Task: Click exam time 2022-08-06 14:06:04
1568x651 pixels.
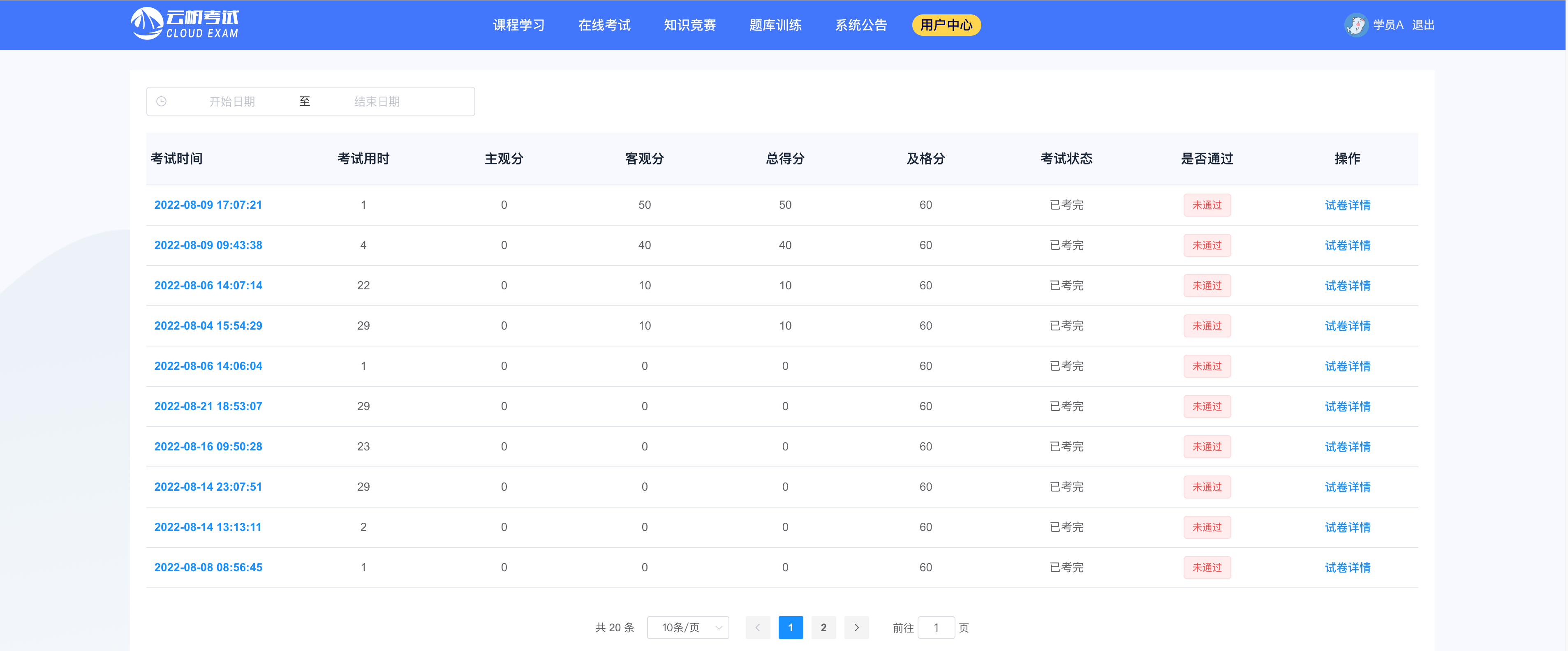Action: pyautogui.click(x=208, y=366)
